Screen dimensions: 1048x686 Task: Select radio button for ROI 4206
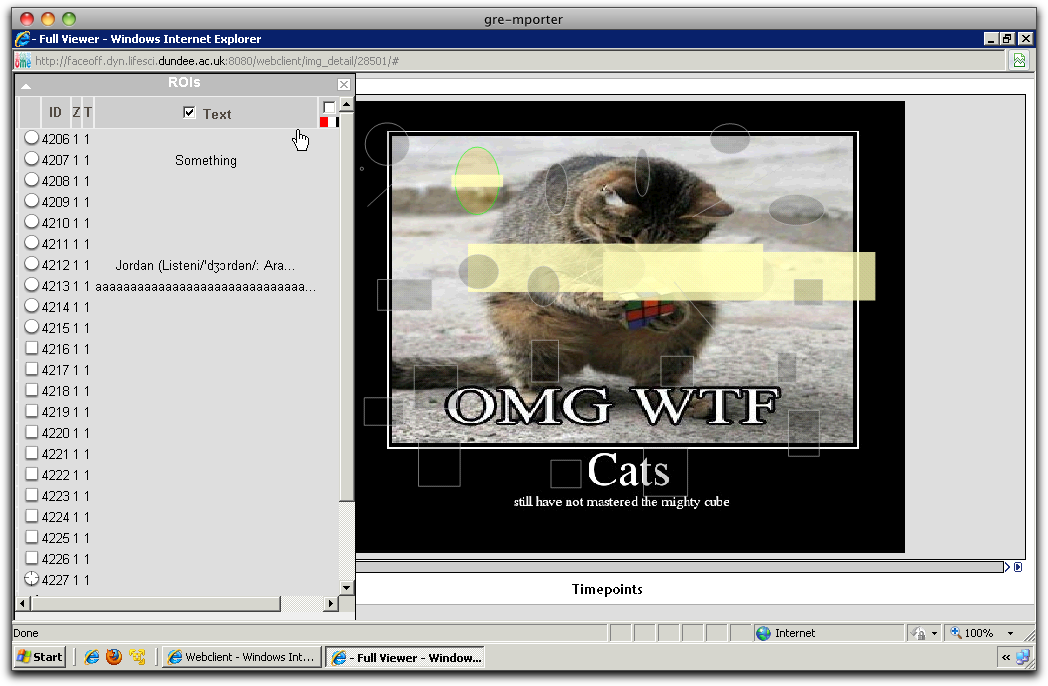pyautogui.click(x=31, y=138)
